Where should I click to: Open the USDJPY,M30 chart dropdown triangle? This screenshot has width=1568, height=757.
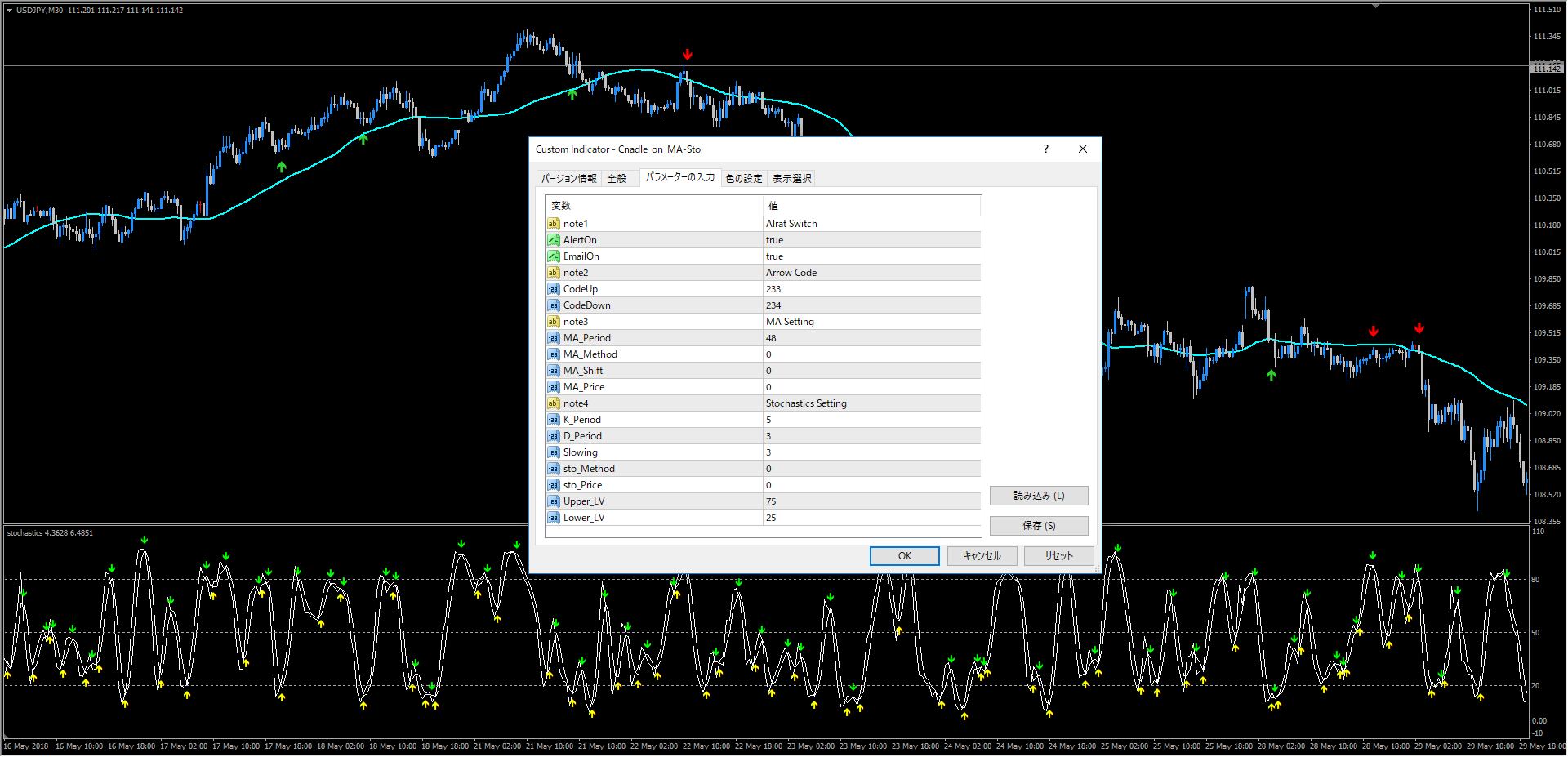(9, 11)
